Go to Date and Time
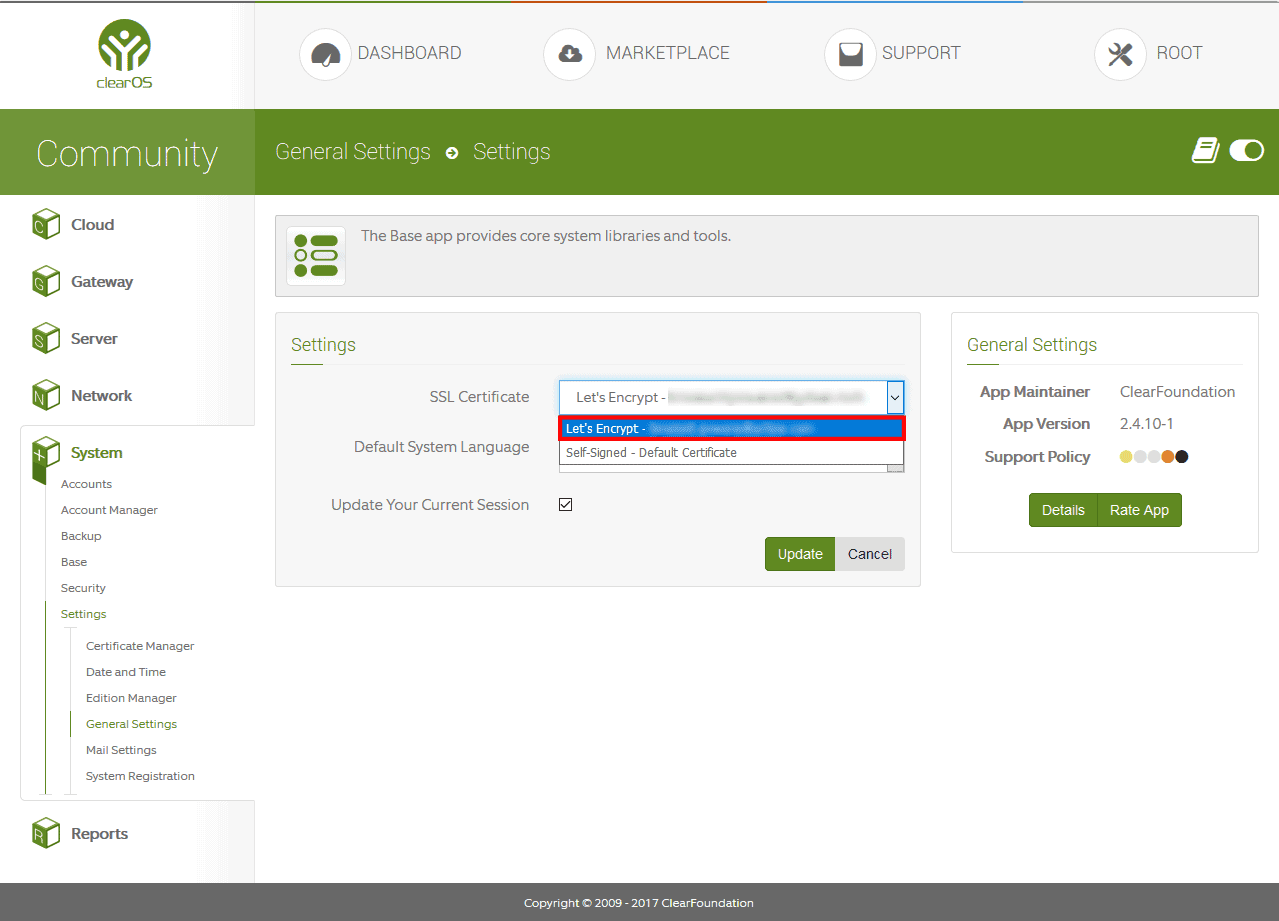Viewport: 1279px width, 921px height. pyautogui.click(x=126, y=672)
